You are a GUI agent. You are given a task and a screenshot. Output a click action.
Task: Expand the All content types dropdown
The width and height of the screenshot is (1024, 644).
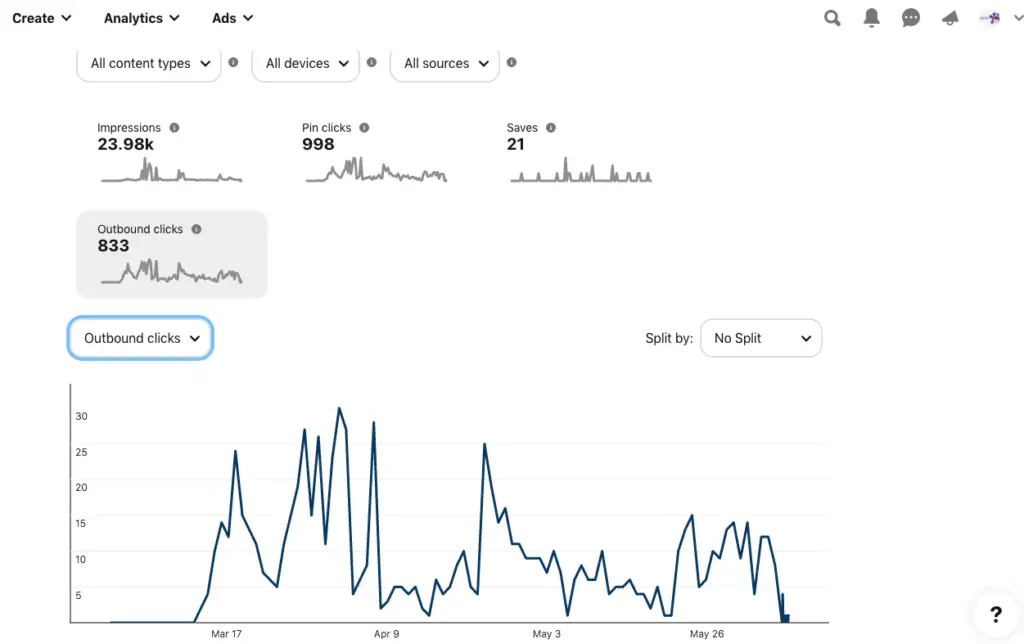[x=149, y=64]
